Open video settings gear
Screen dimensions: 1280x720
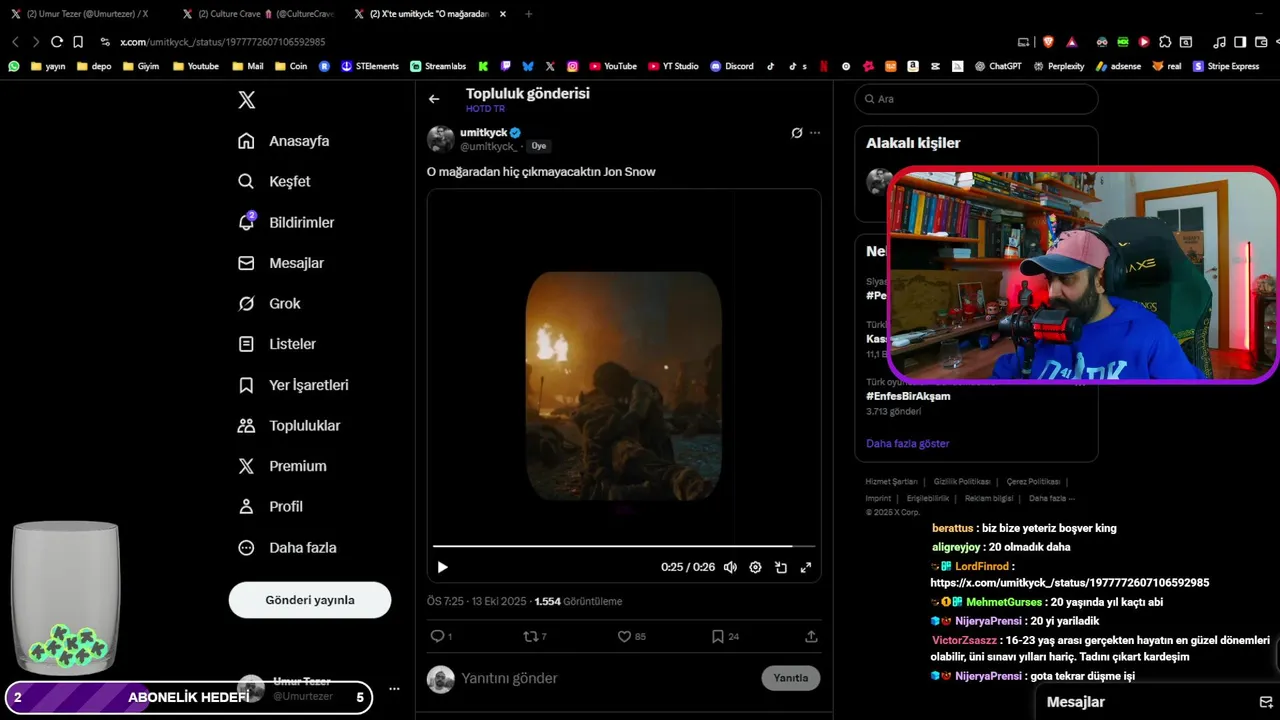pyautogui.click(x=755, y=567)
